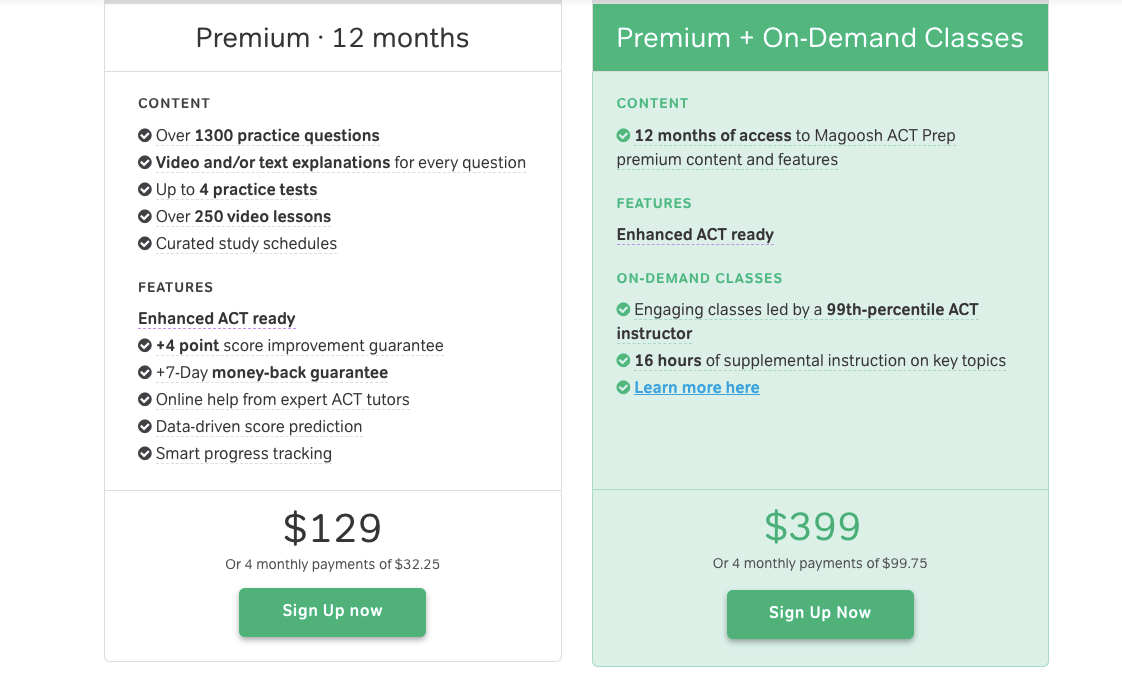Viewport: 1122px width, 679px height.
Task: Expand the FEATURES section in the green plan
Action: (654, 203)
